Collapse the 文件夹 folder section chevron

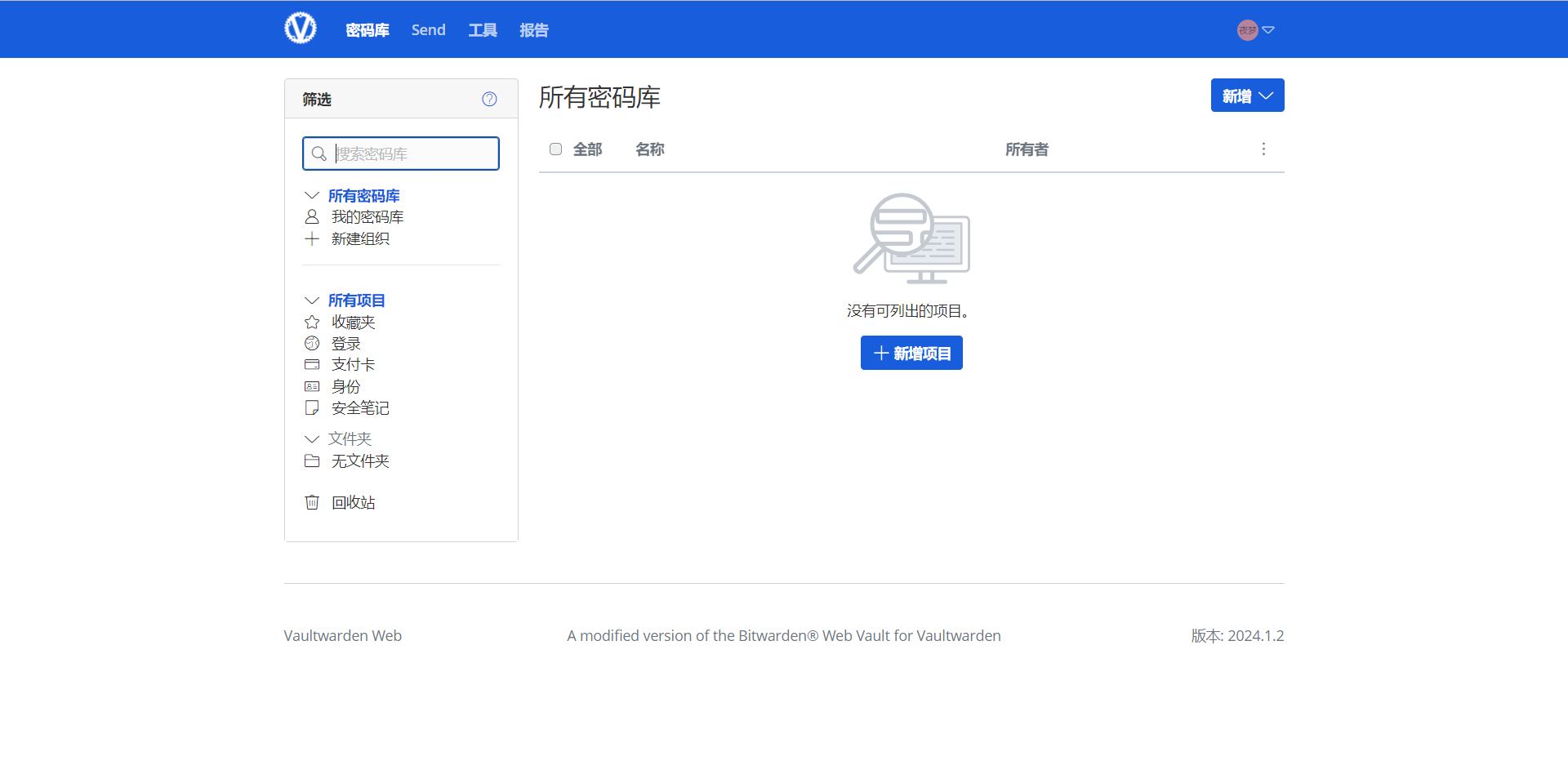(x=311, y=439)
